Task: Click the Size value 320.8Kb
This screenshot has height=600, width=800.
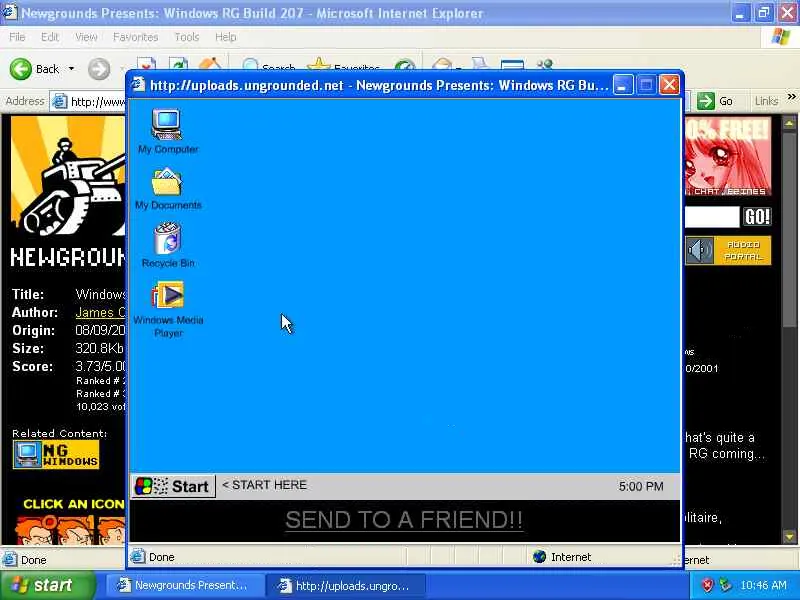Action: [99, 348]
